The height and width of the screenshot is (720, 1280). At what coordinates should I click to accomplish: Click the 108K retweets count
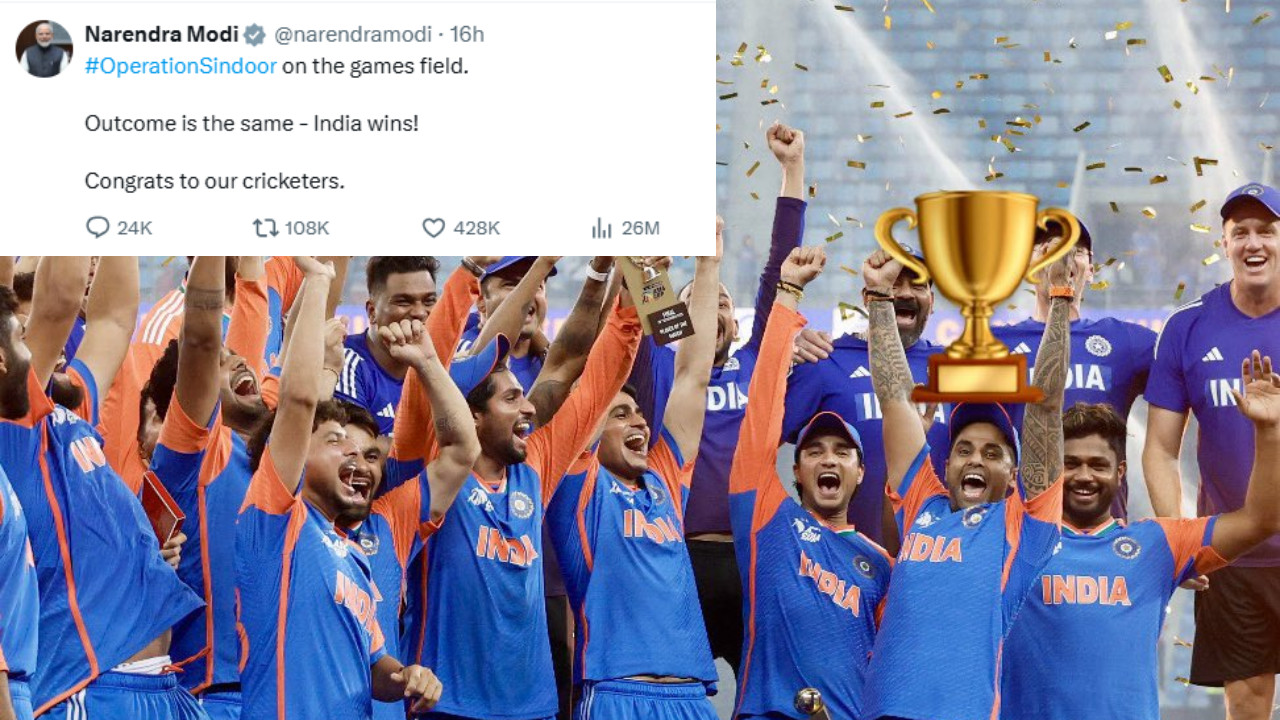click(306, 228)
